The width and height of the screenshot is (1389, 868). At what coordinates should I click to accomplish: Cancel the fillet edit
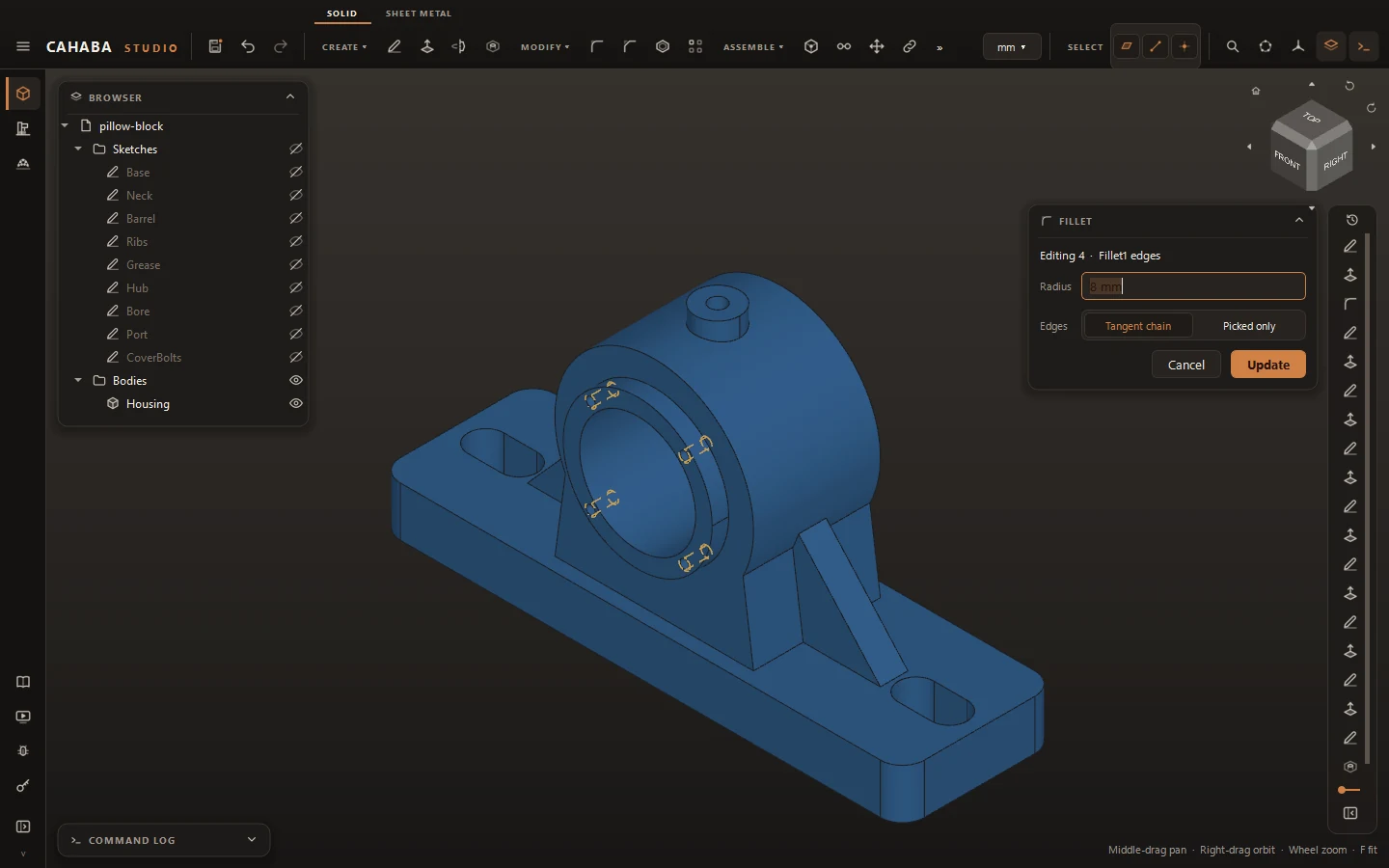point(1186,365)
